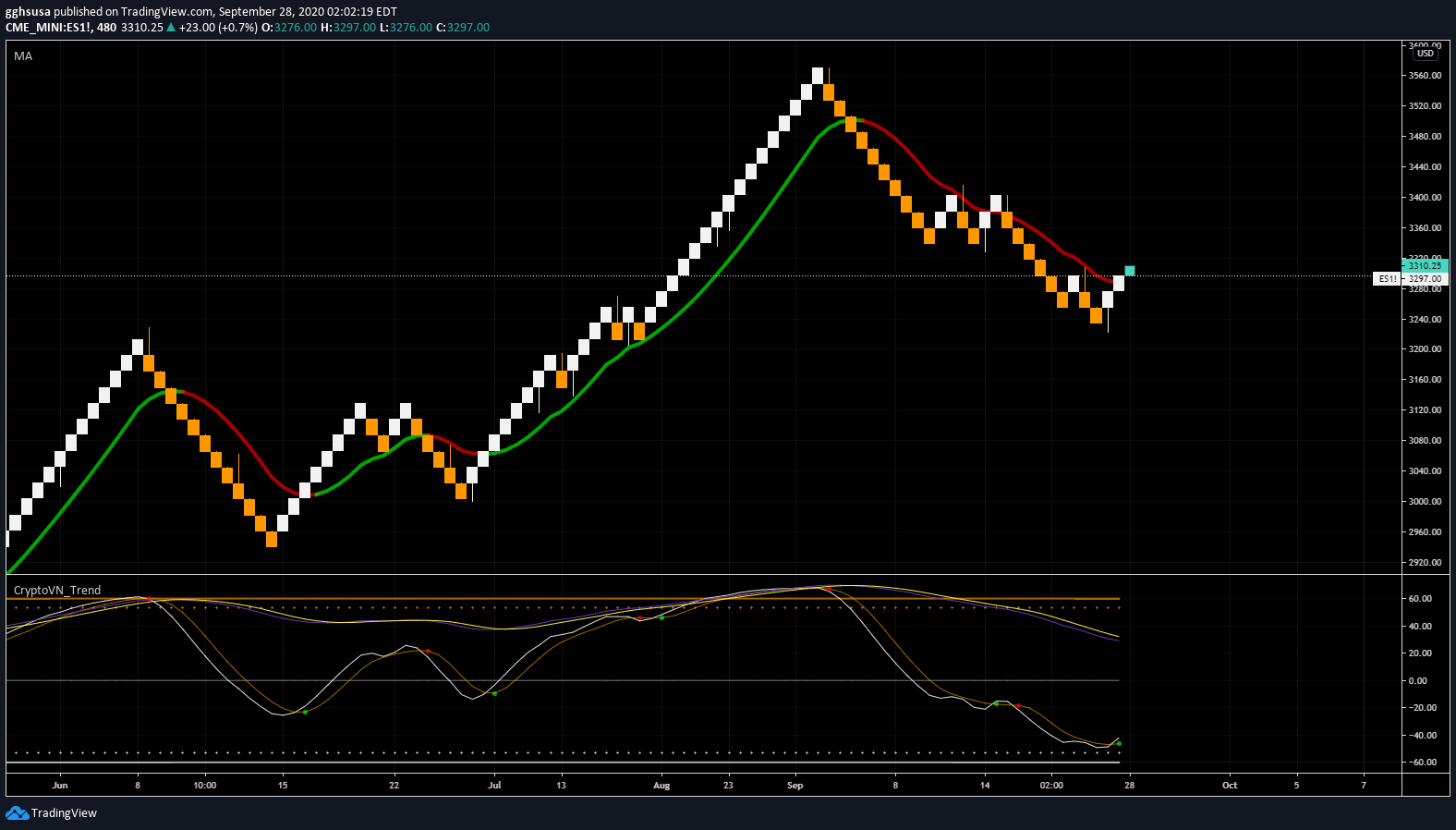Click the Sep label on time axis
This screenshot has width=1456, height=830.
795,786
